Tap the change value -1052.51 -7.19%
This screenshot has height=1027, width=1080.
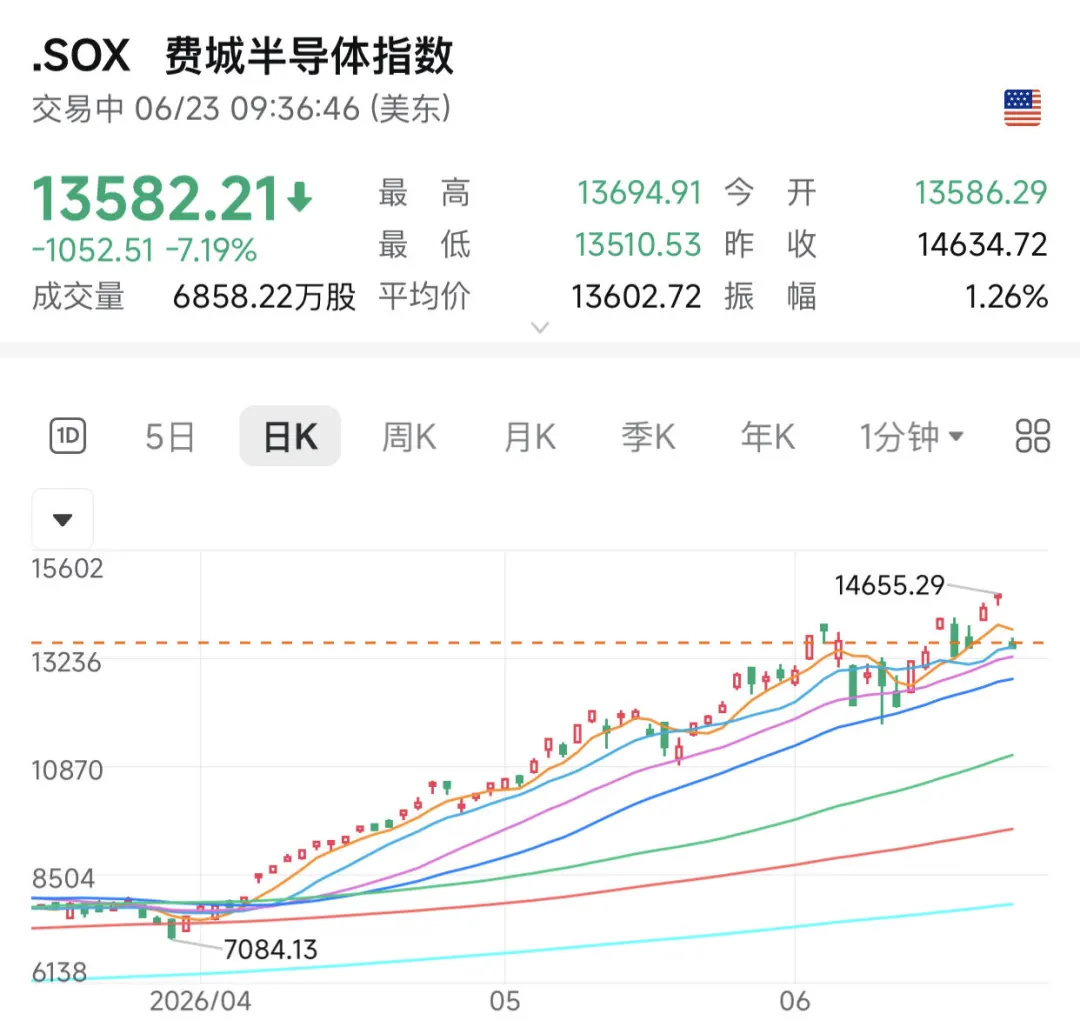(145, 250)
